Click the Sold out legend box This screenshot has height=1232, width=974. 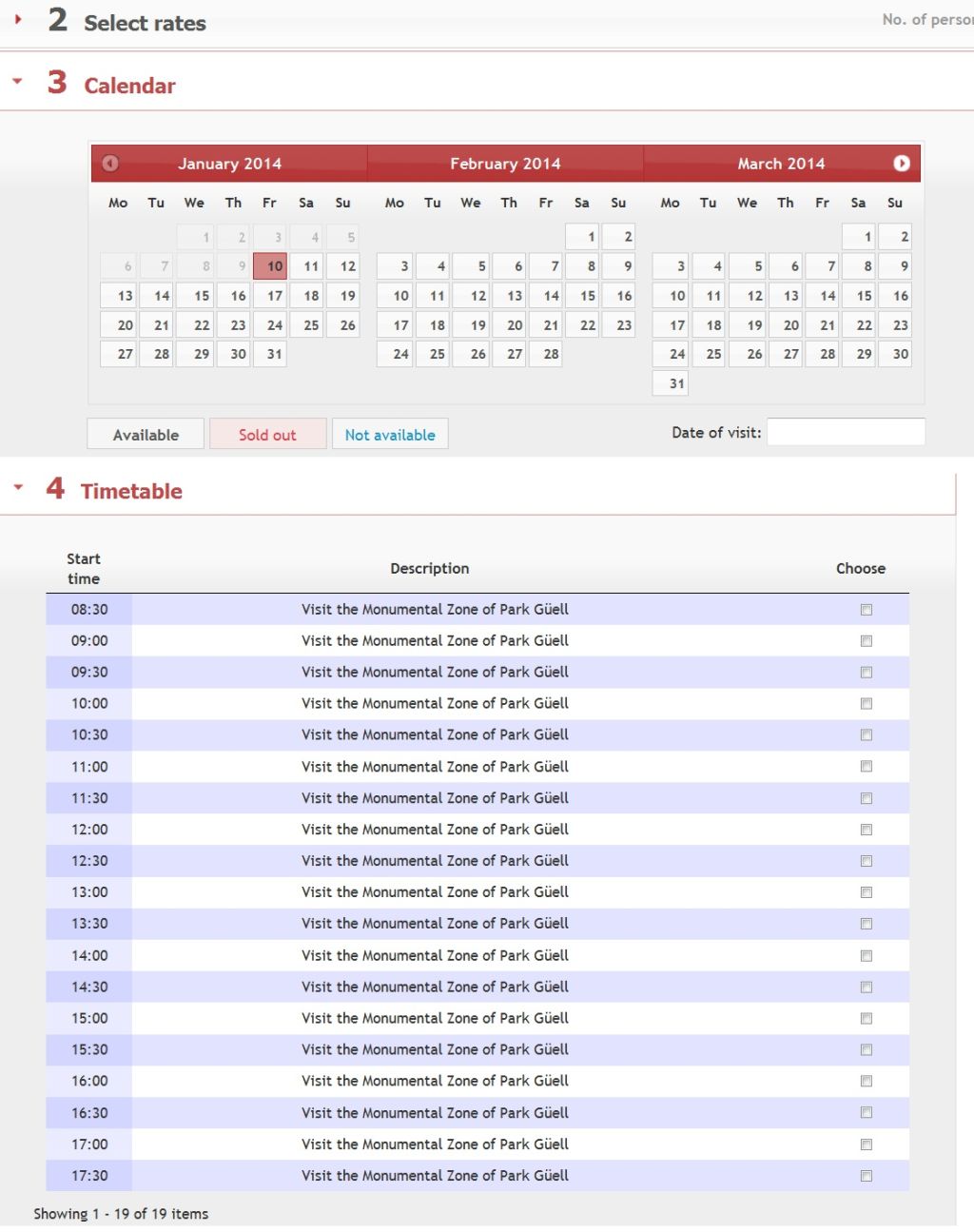[x=267, y=435]
